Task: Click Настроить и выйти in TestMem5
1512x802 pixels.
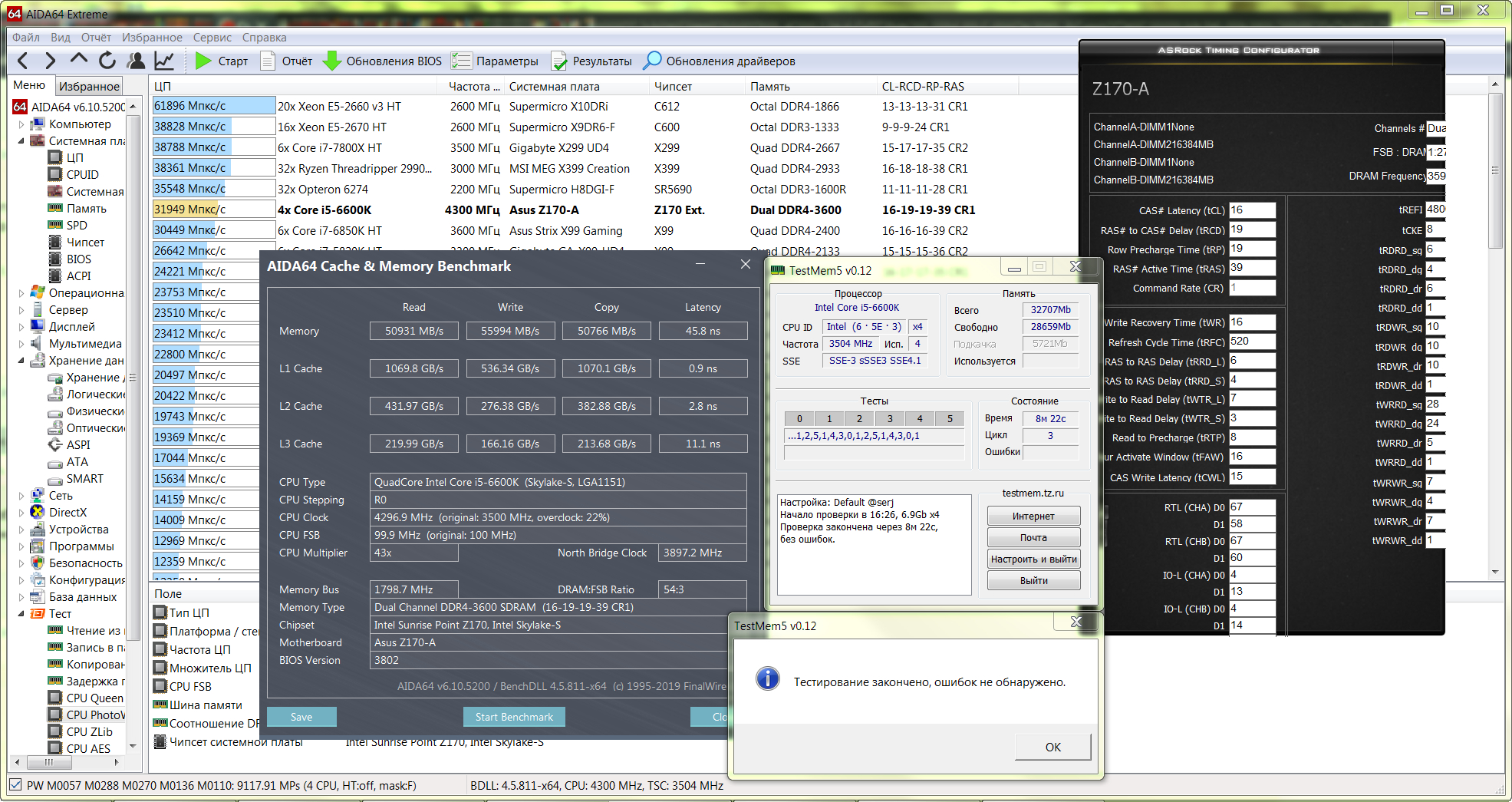Action: [1033, 559]
